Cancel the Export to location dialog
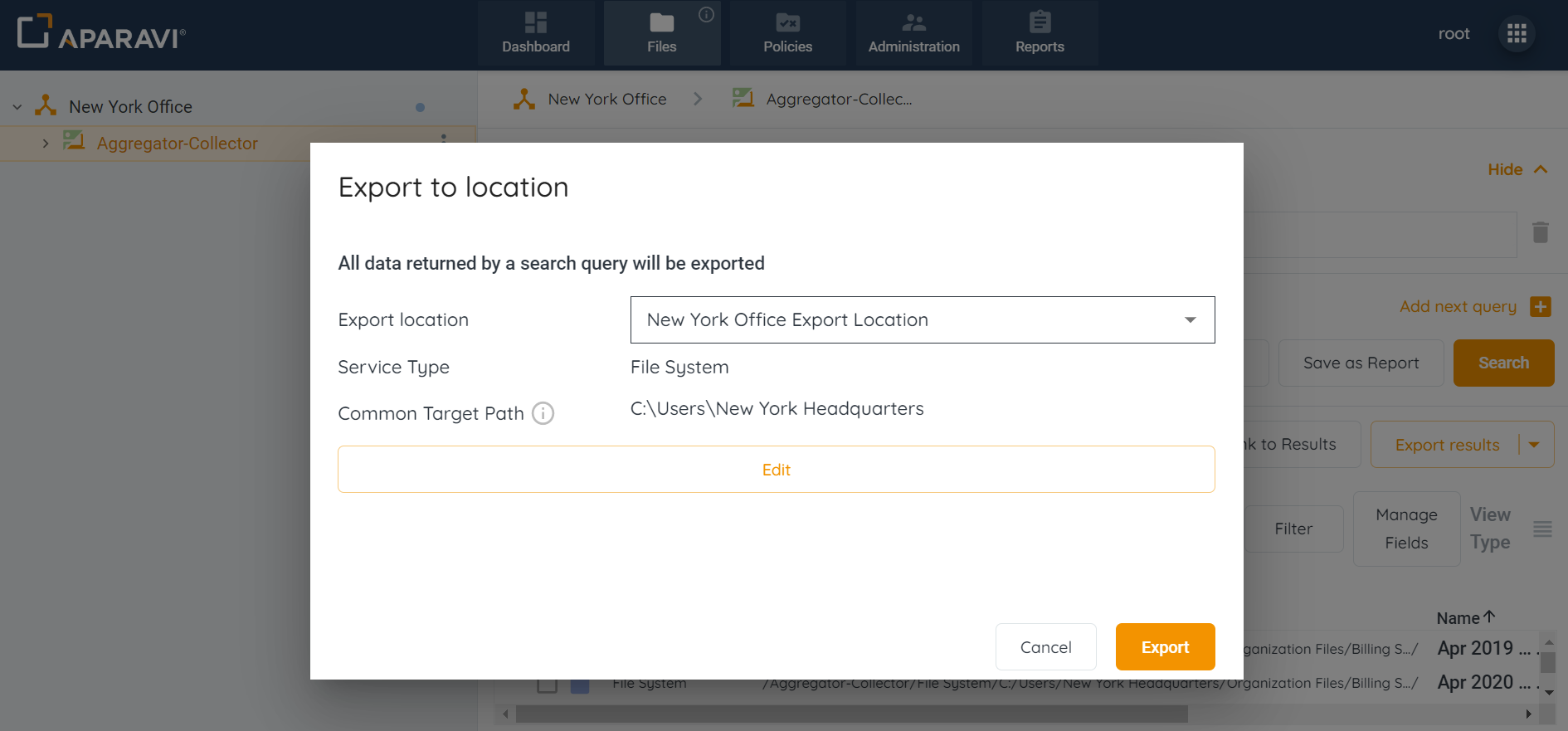Image resolution: width=1568 pixels, height=731 pixels. pyautogui.click(x=1045, y=647)
